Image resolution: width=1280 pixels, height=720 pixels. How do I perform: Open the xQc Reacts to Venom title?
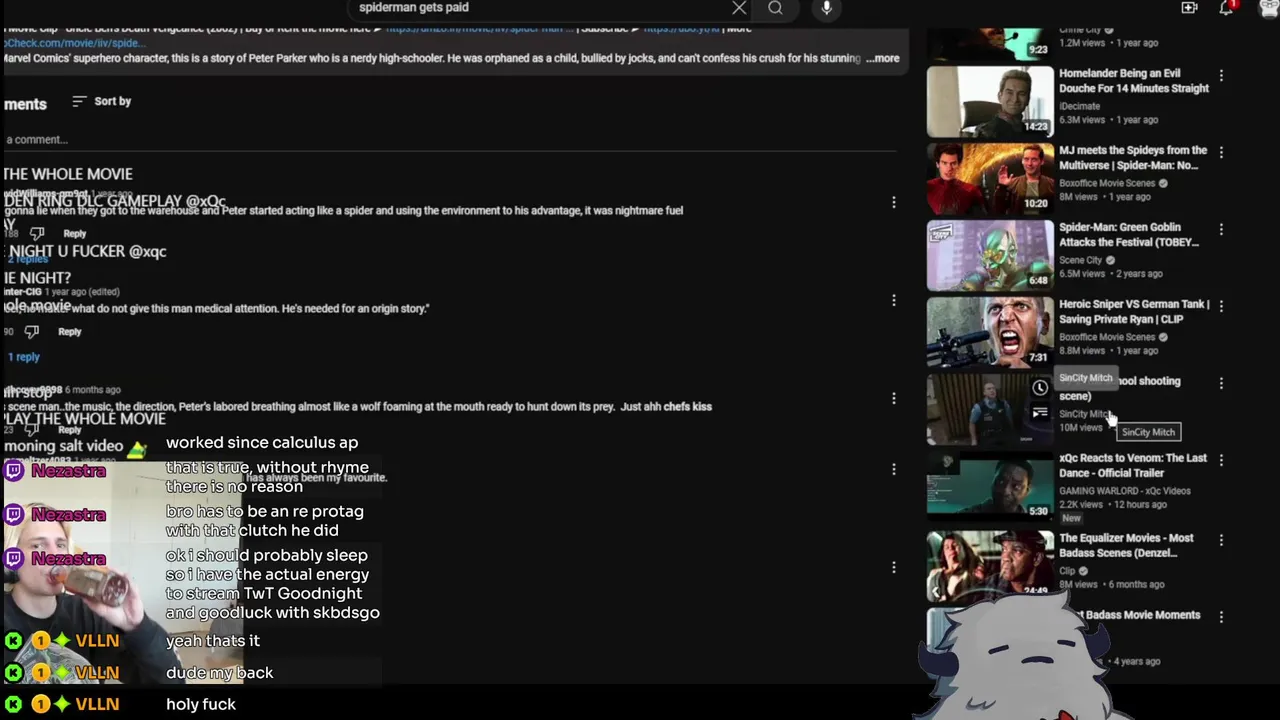pyautogui.click(x=1133, y=466)
